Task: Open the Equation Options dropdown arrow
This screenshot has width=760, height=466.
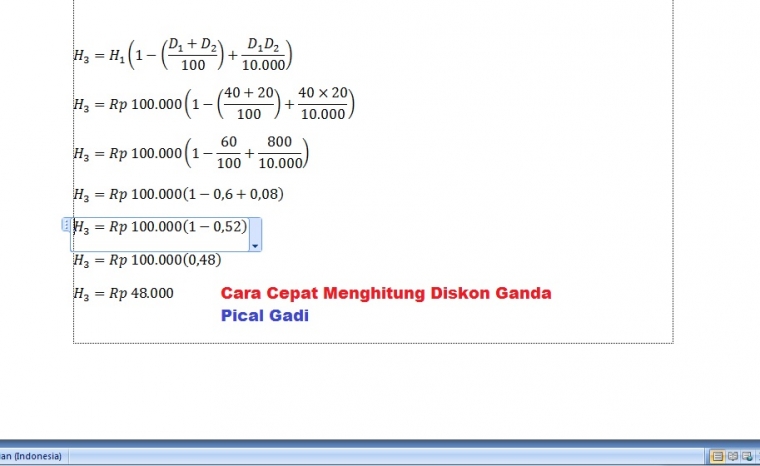Action: [x=255, y=245]
